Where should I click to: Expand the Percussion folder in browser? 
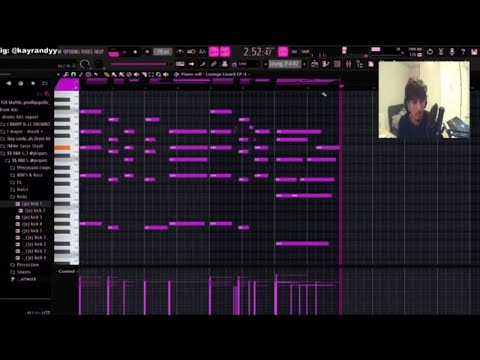click(28, 265)
